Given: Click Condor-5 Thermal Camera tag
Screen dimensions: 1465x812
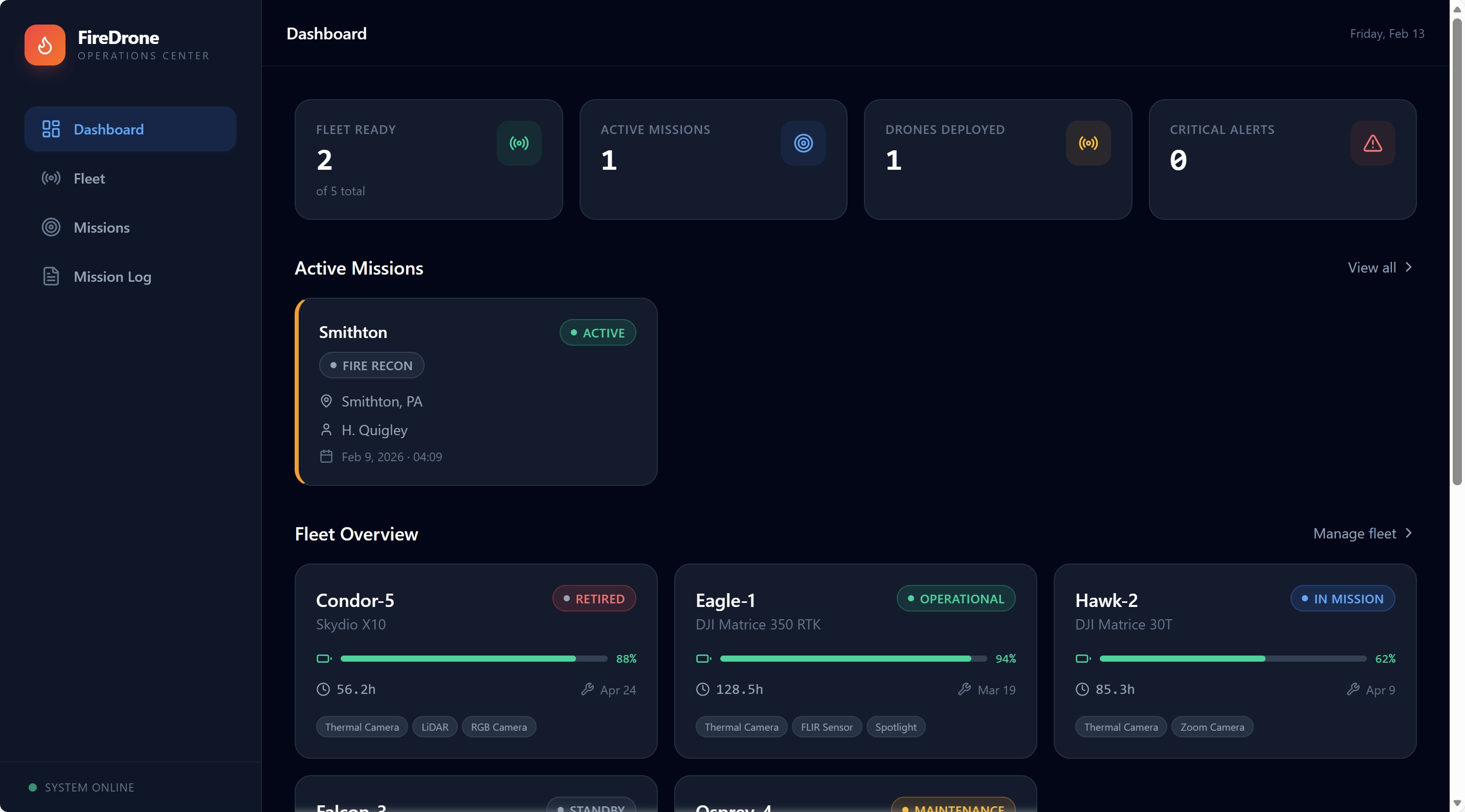Looking at the screenshot, I should [x=362, y=727].
